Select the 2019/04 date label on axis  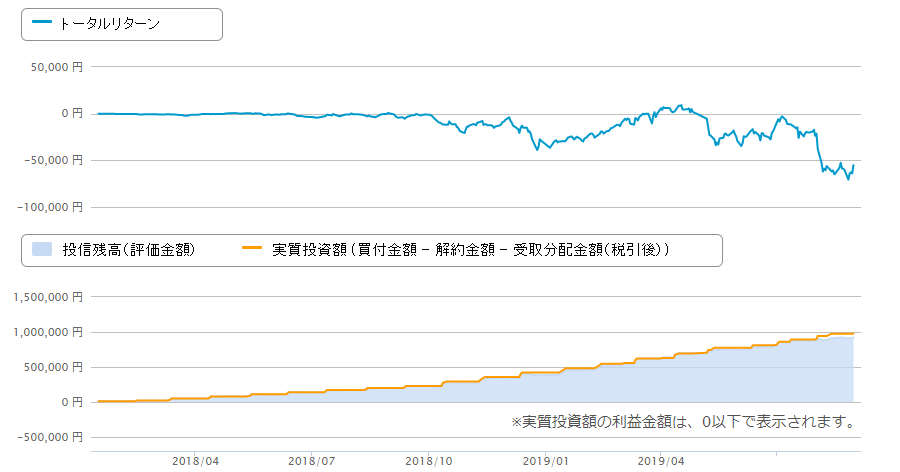coord(661,461)
